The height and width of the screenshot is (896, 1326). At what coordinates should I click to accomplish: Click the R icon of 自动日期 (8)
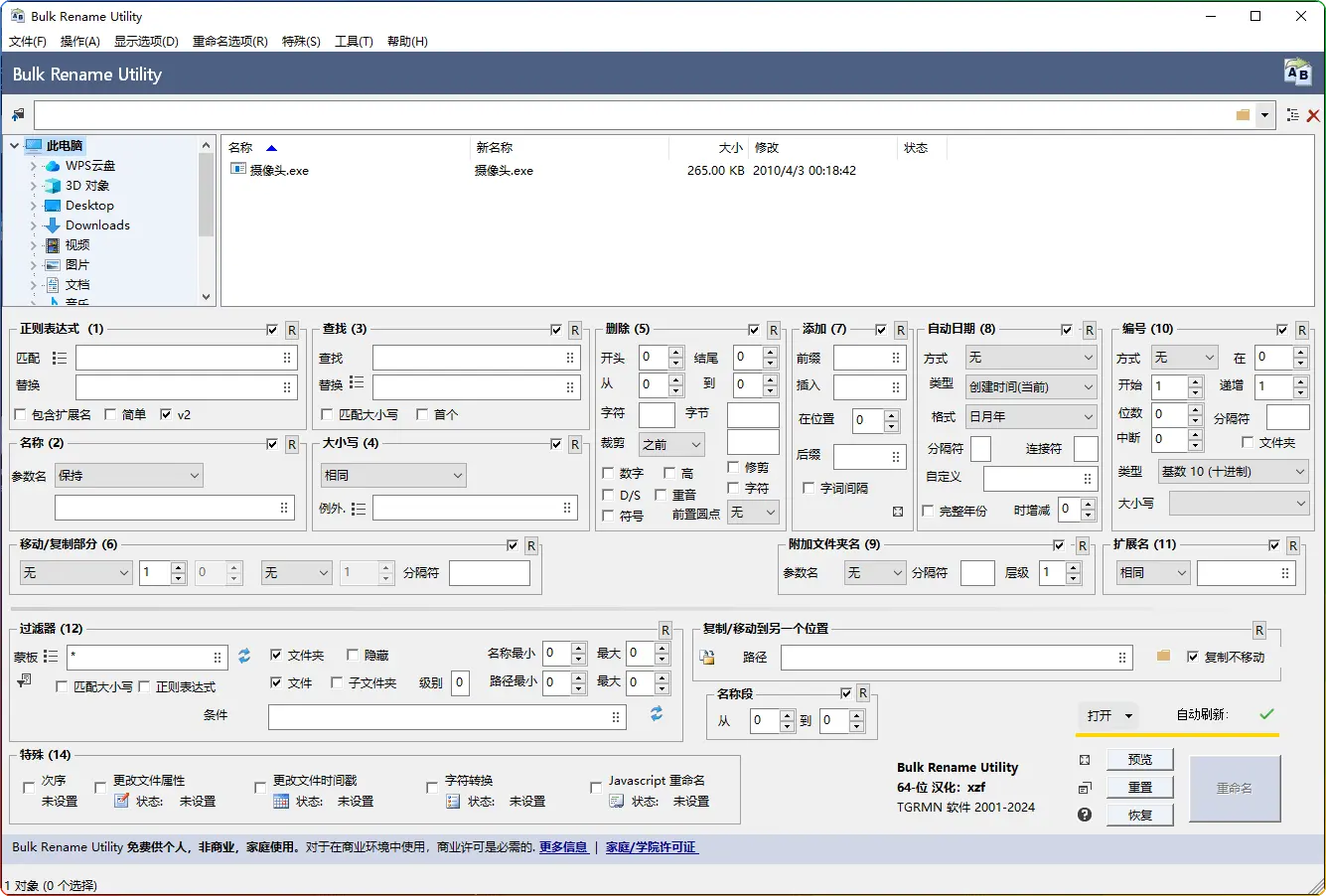click(1090, 330)
